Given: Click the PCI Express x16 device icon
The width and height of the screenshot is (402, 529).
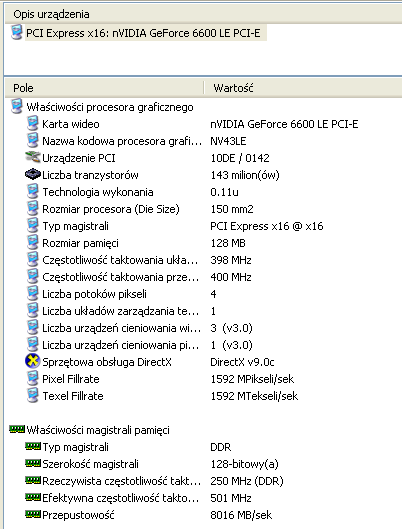Looking at the screenshot, I should click(16, 32).
